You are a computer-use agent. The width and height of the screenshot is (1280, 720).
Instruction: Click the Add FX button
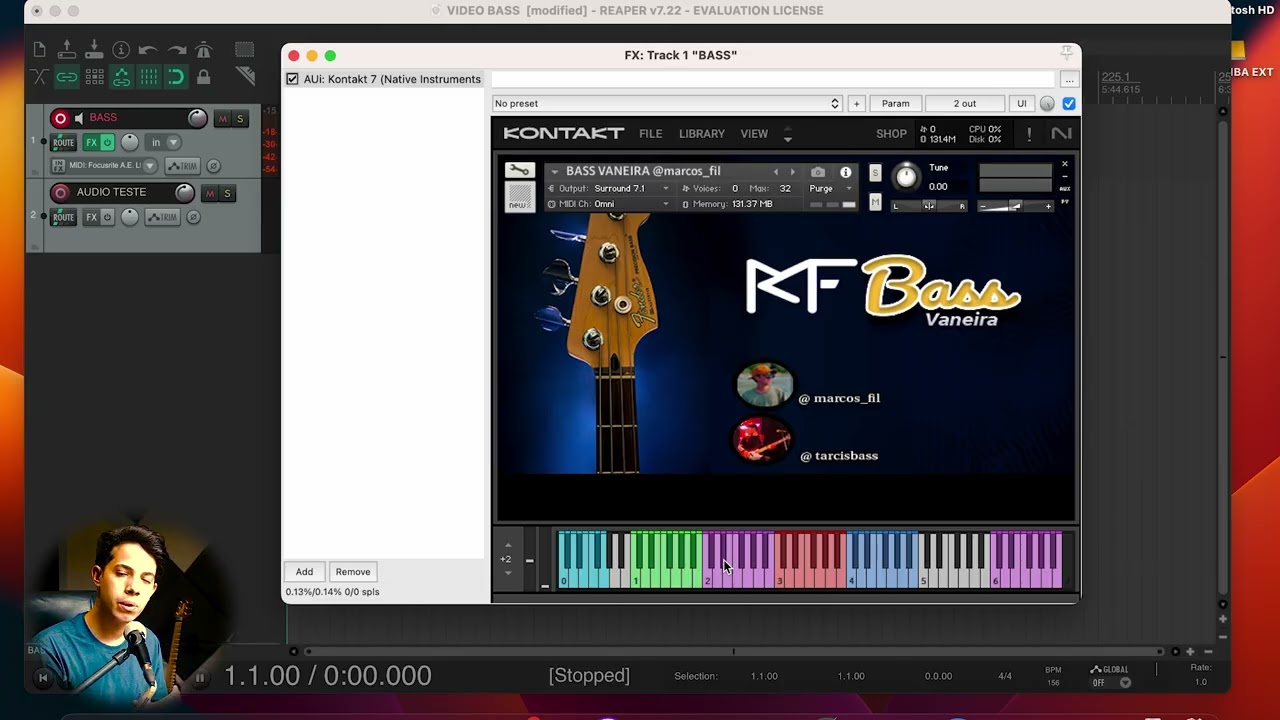[304, 572]
